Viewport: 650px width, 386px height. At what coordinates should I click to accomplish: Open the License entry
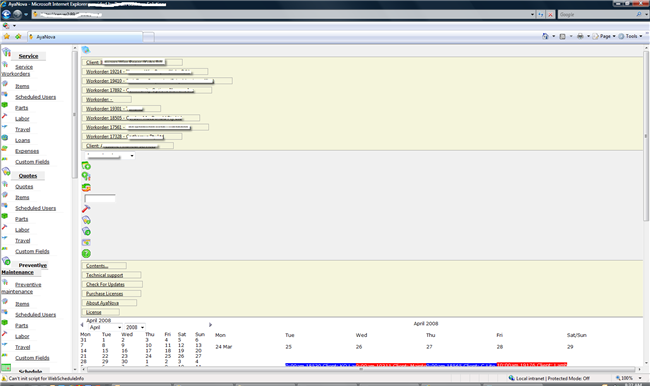coord(100,312)
